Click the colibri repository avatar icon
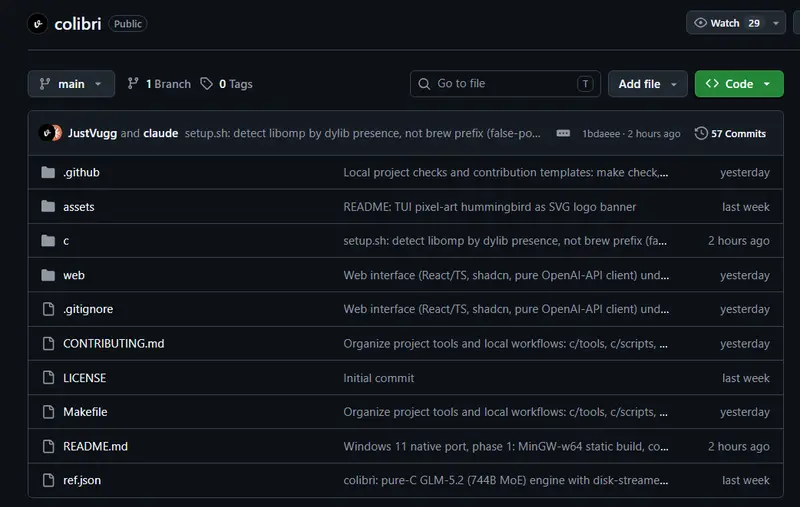800x507 pixels. click(38, 23)
